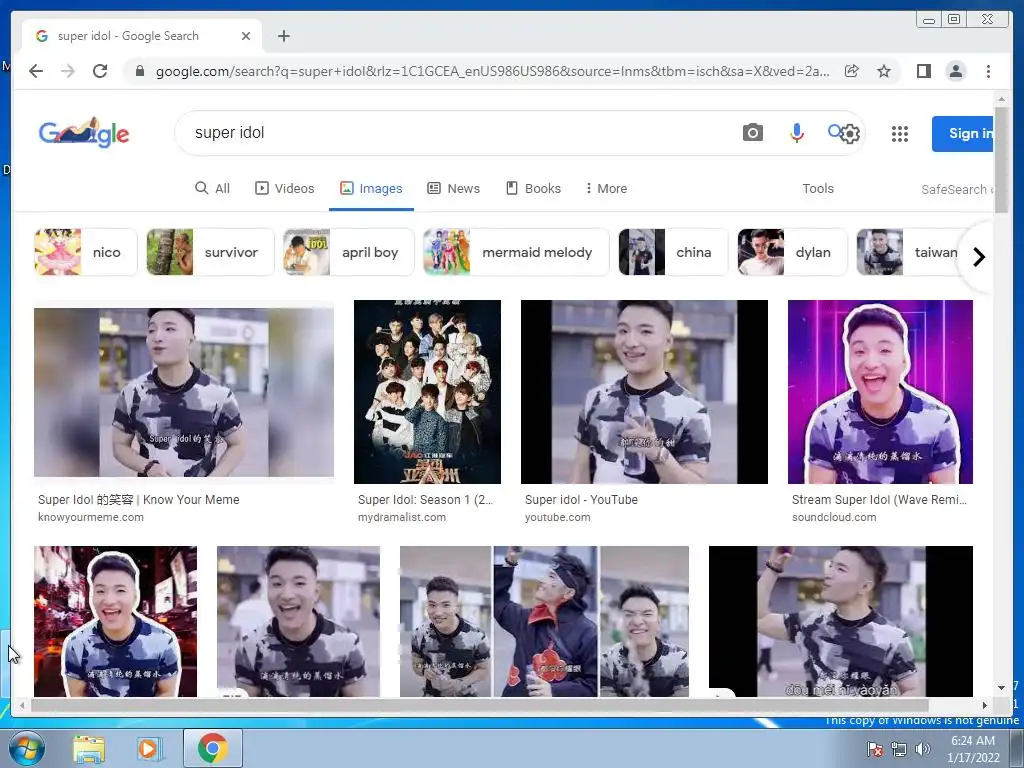Open volume control speaker icon
This screenshot has width=1024, height=768.
tap(922, 750)
